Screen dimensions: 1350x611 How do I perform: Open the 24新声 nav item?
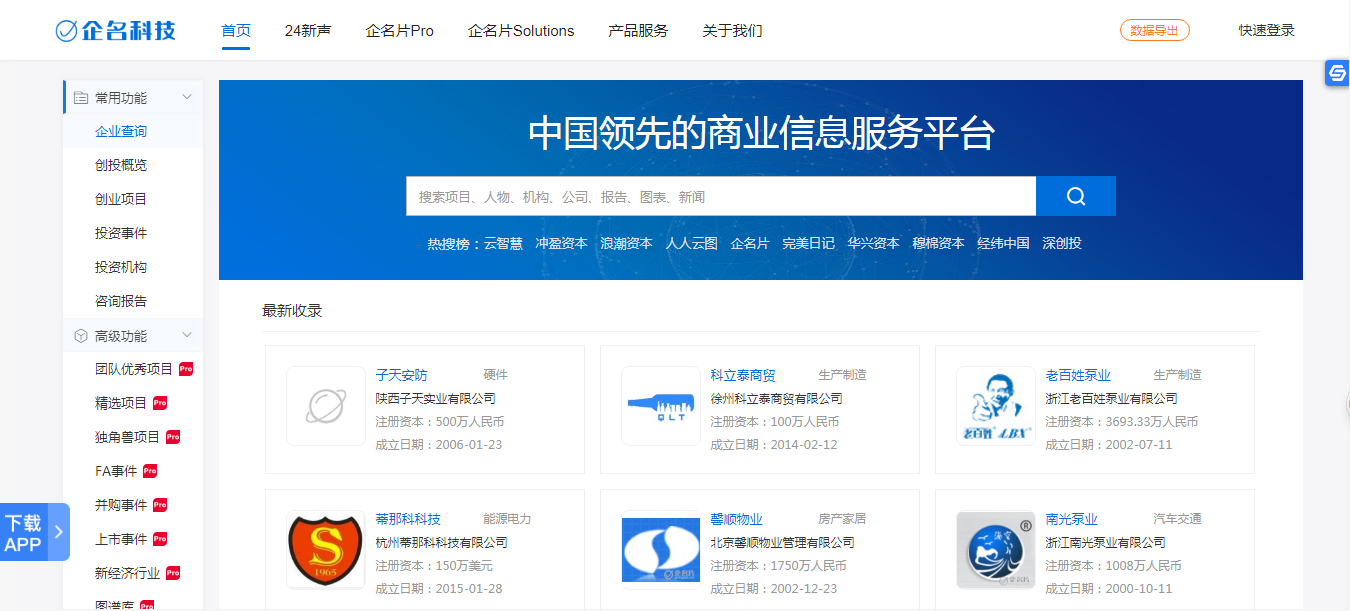[x=308, y=31]
